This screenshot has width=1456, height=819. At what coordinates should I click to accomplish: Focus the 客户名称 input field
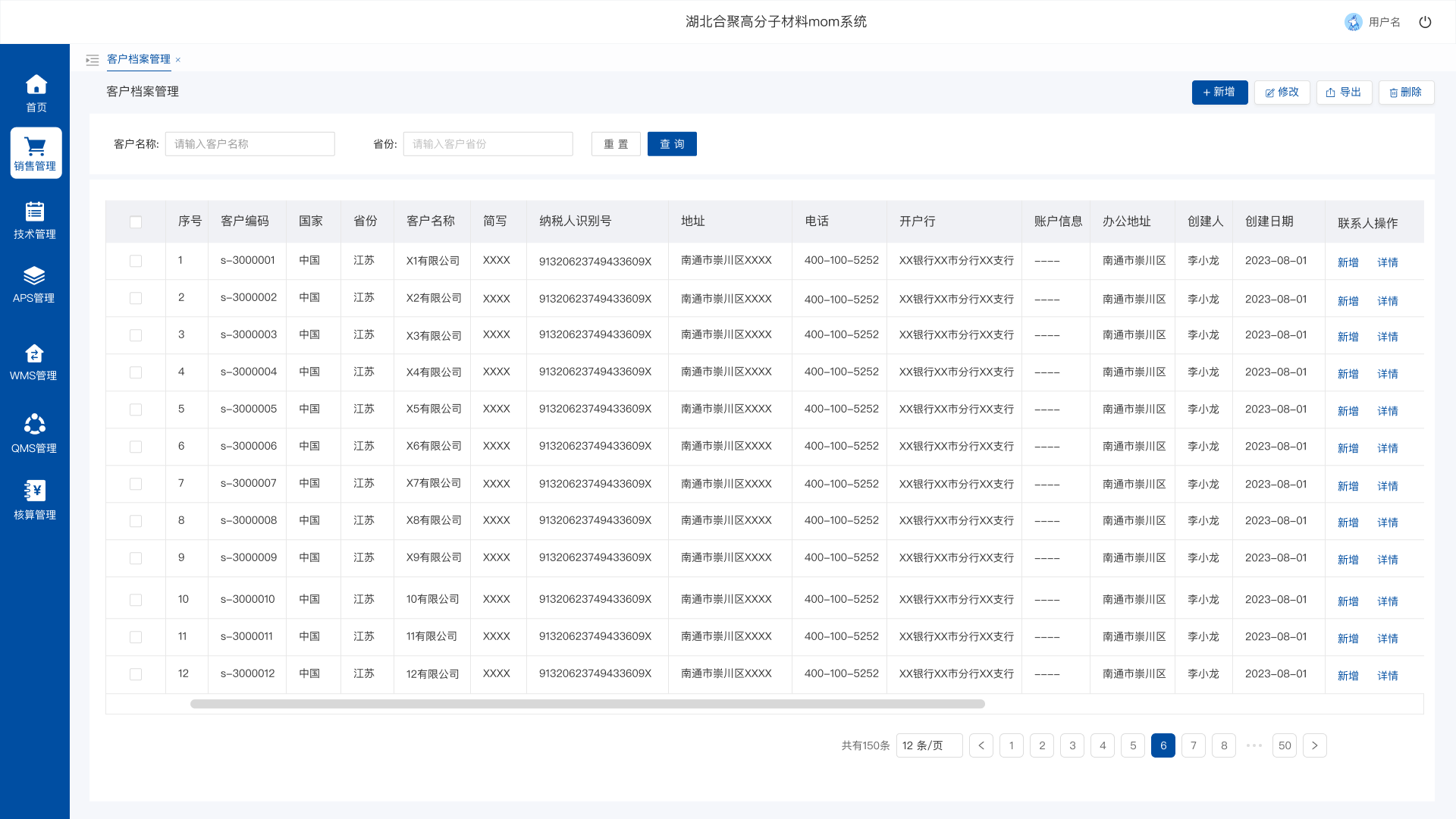point(250,144)
